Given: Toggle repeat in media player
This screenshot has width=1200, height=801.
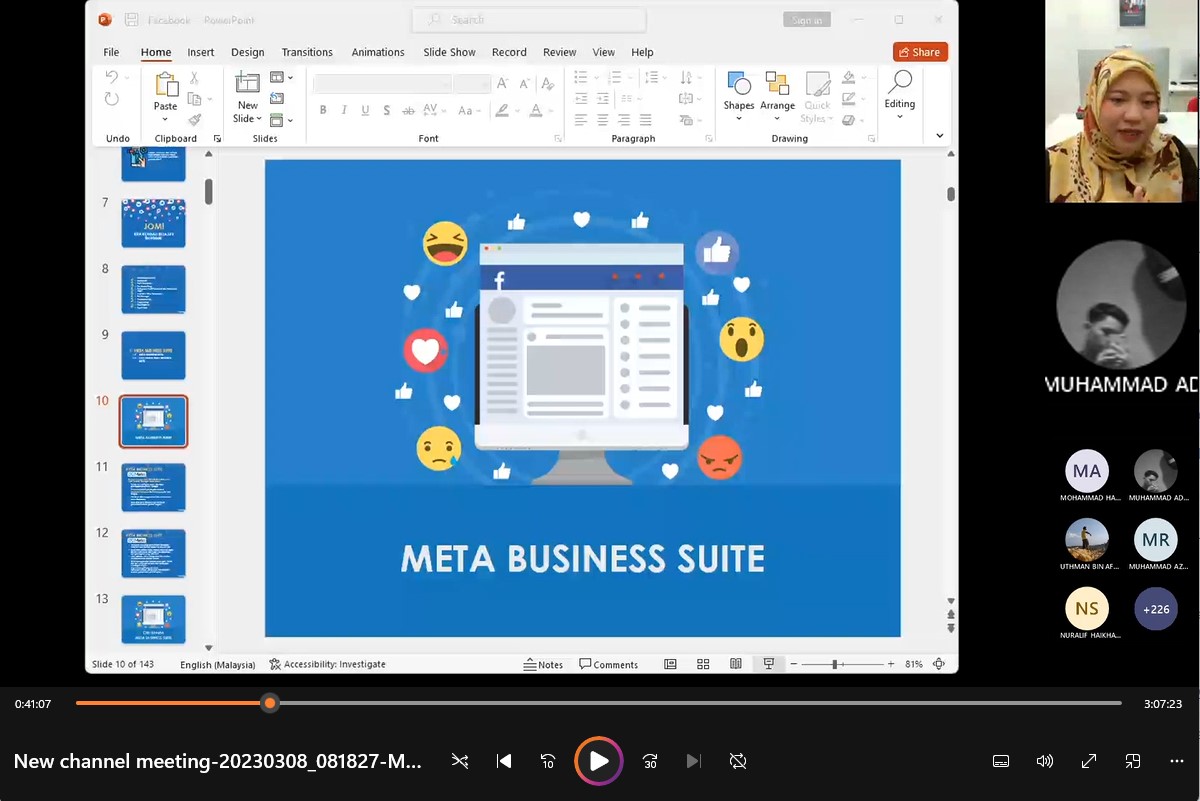Looking at the screenshot, I should tap(738, 761).
